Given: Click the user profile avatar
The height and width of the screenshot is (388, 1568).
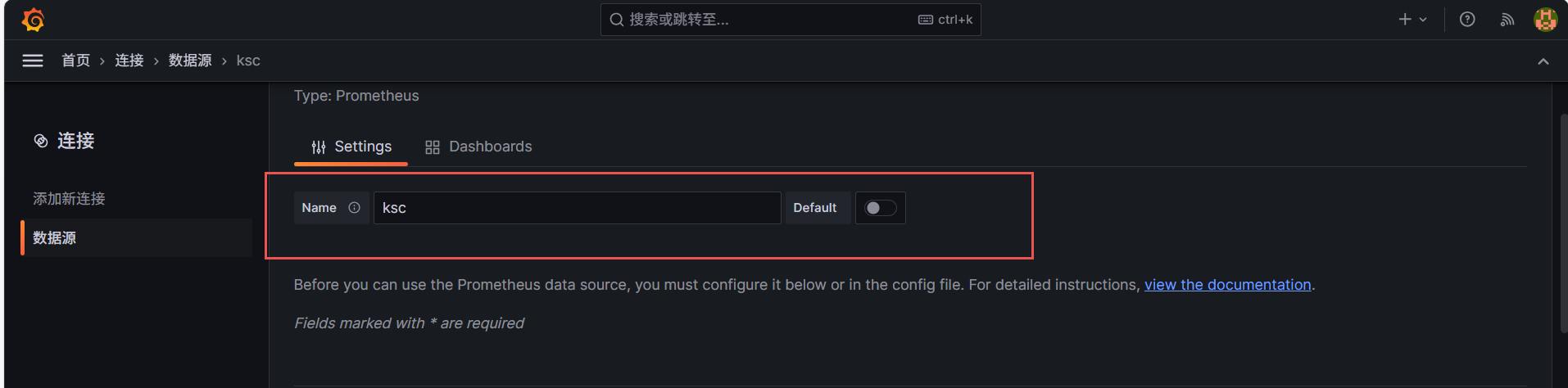Looking at the screenshot, I should tap(1545, 20).
